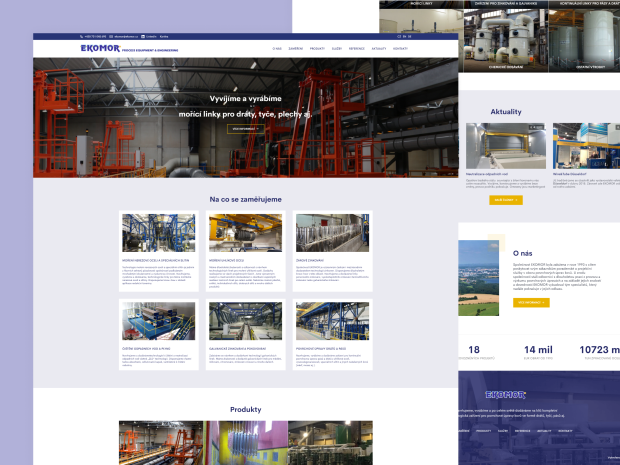Open the Moření uhlíkové oceli card image
The height and width of the screenshot is (465, 620).
point(231,233)
